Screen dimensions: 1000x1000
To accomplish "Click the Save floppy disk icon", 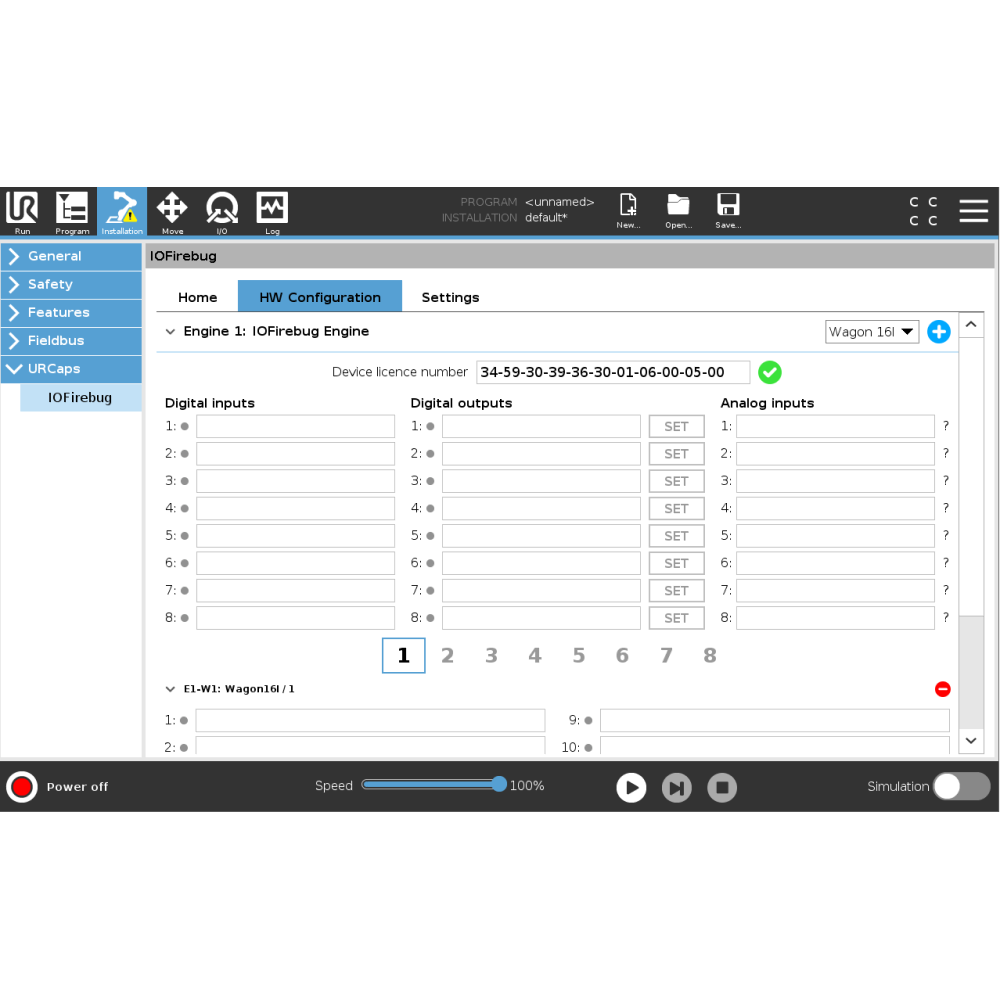I will click(728, 210).
